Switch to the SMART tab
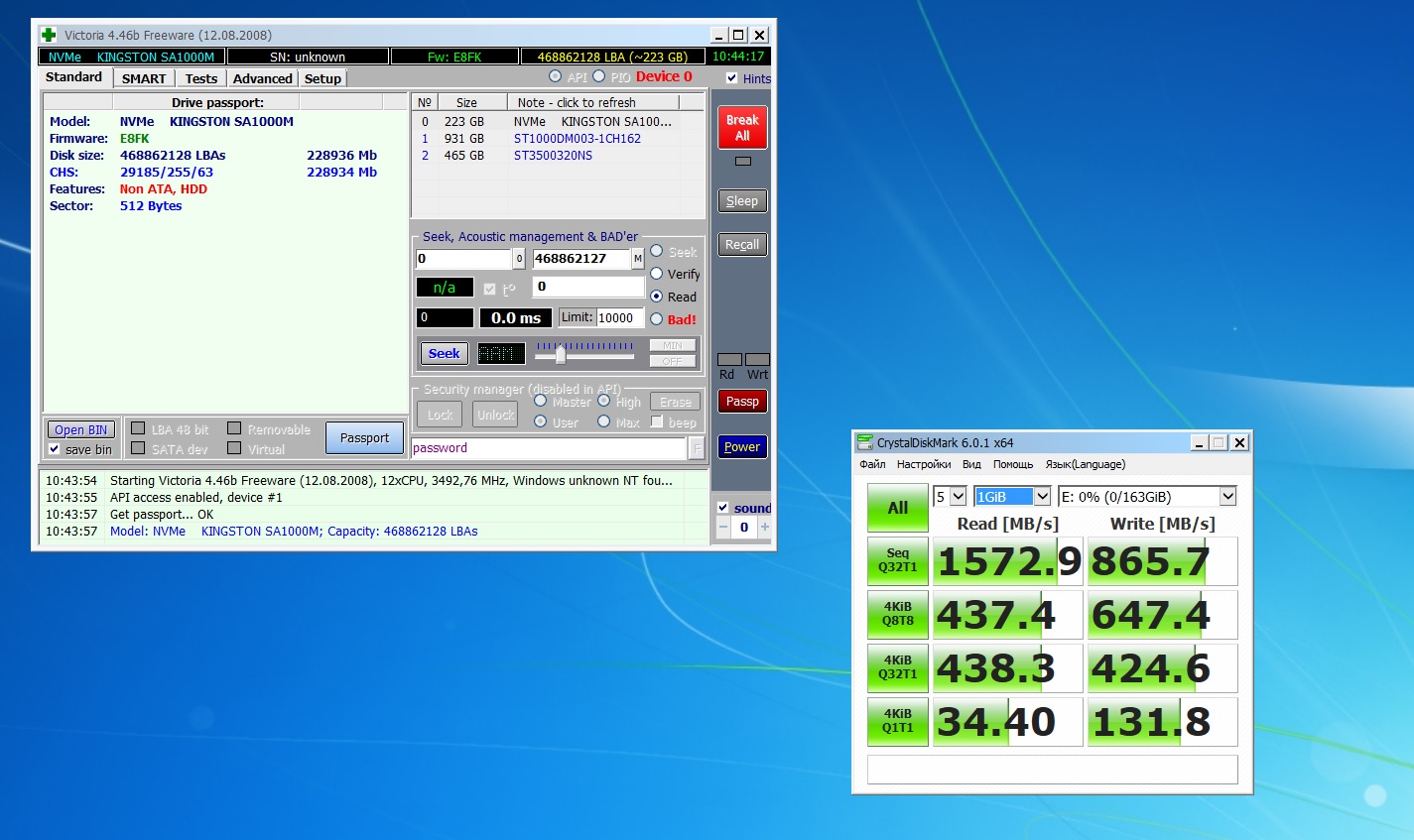Image resolution: width=1414 pixels, height=840 pixels. coord(144,78)
